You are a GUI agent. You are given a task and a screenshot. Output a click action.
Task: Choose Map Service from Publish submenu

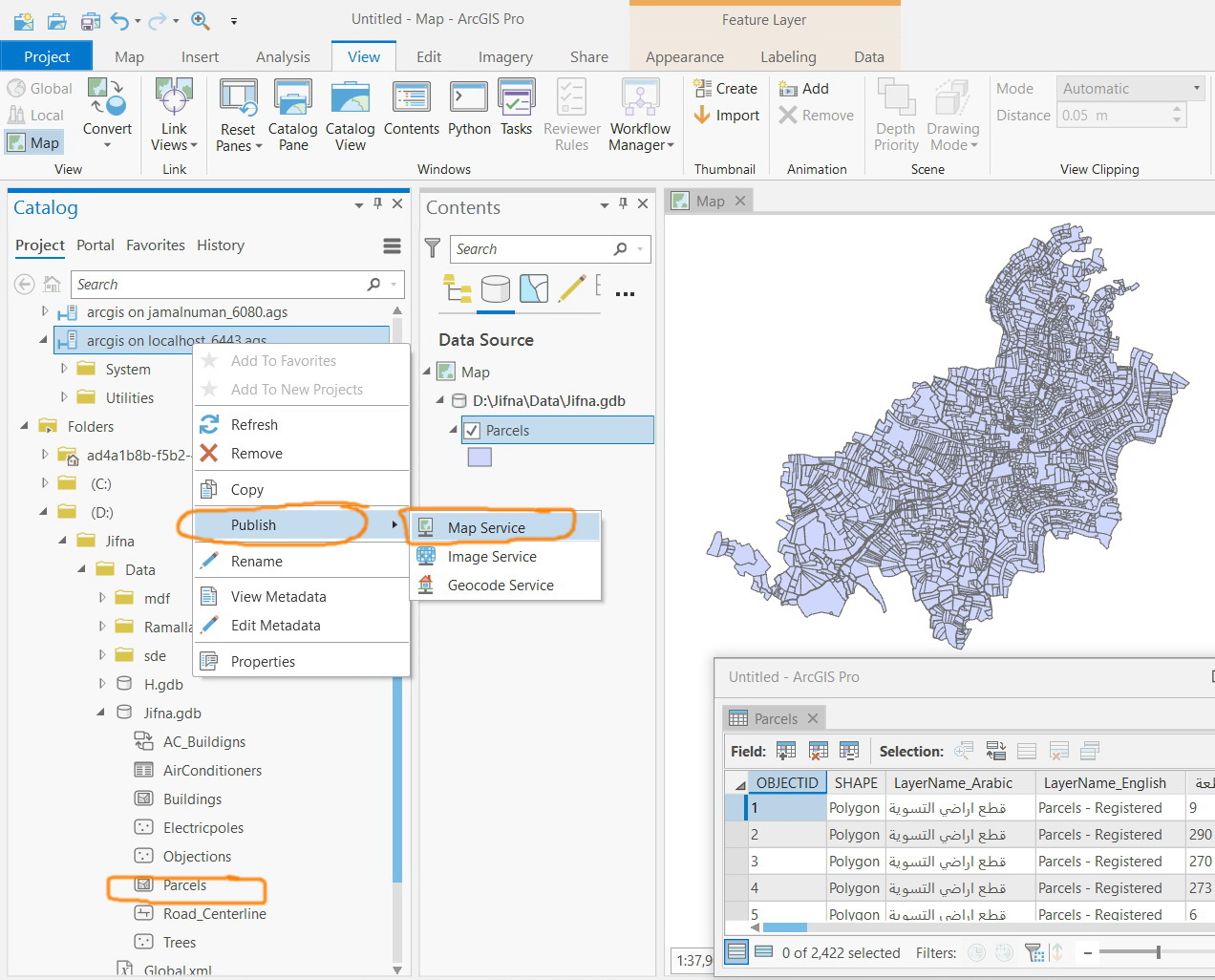[486, 528]
